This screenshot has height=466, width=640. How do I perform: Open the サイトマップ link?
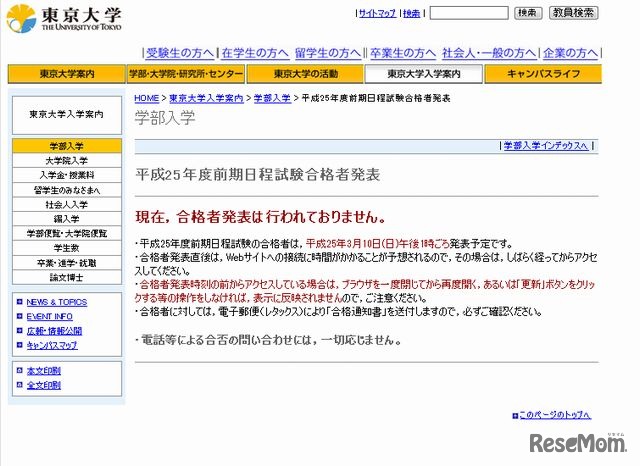377,13
